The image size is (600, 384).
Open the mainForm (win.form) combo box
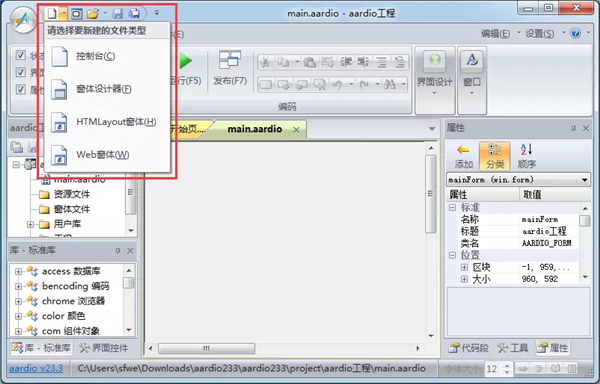(518, 179)
